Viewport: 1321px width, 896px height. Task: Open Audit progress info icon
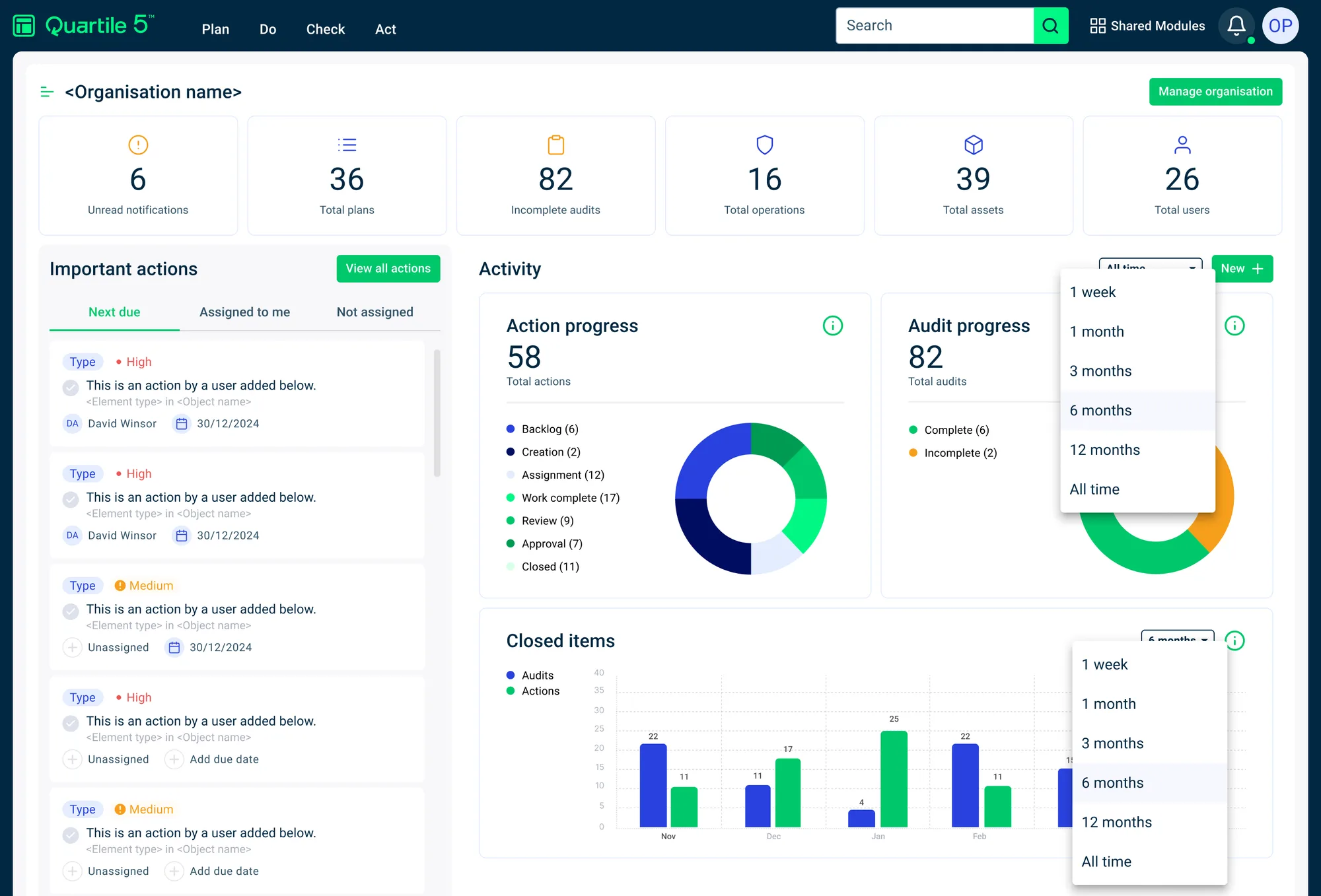pyautogui.click(x=1234, y=326)
